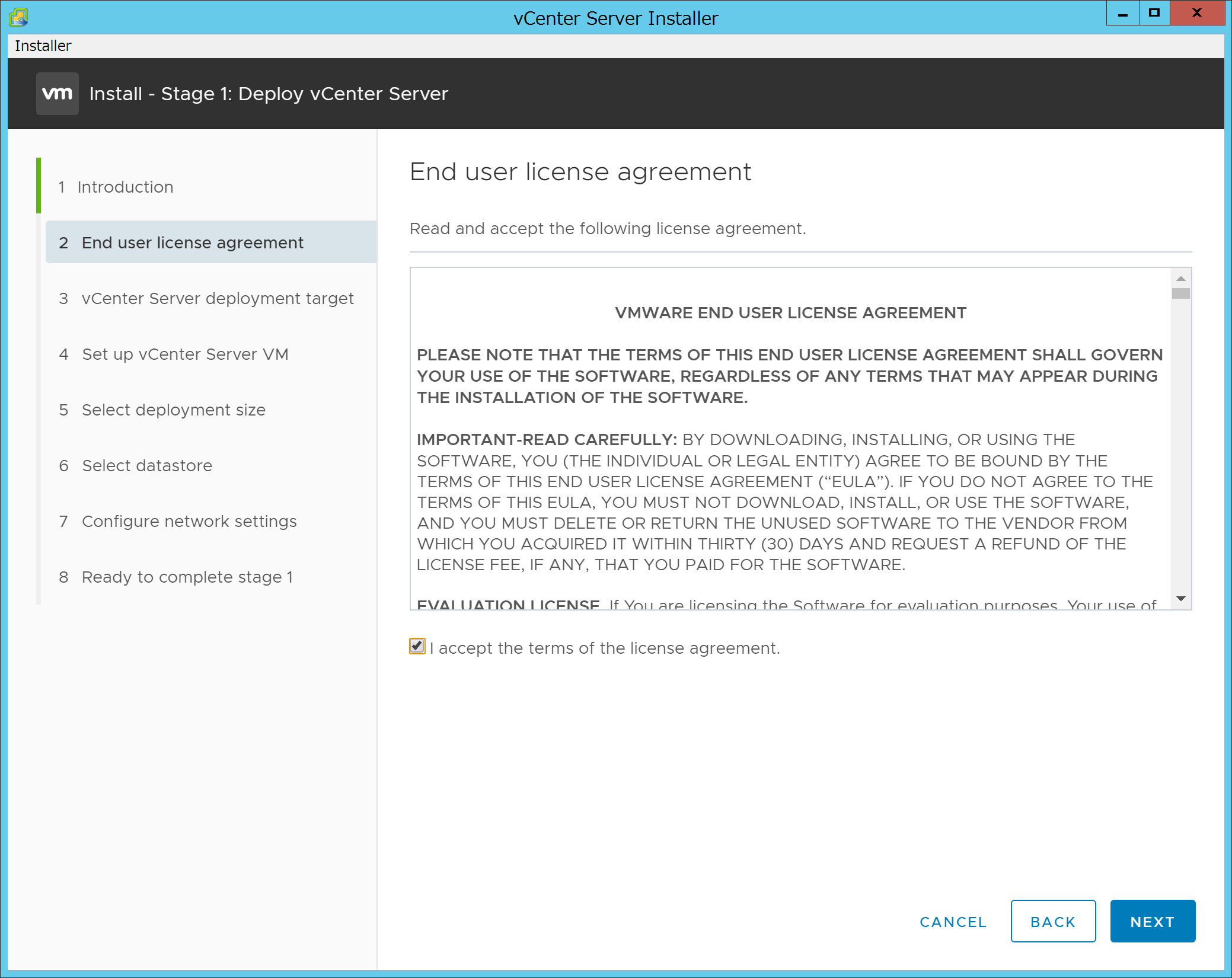Click the NEXT button
The image size is (1232, 978).
pos(1153,922)
